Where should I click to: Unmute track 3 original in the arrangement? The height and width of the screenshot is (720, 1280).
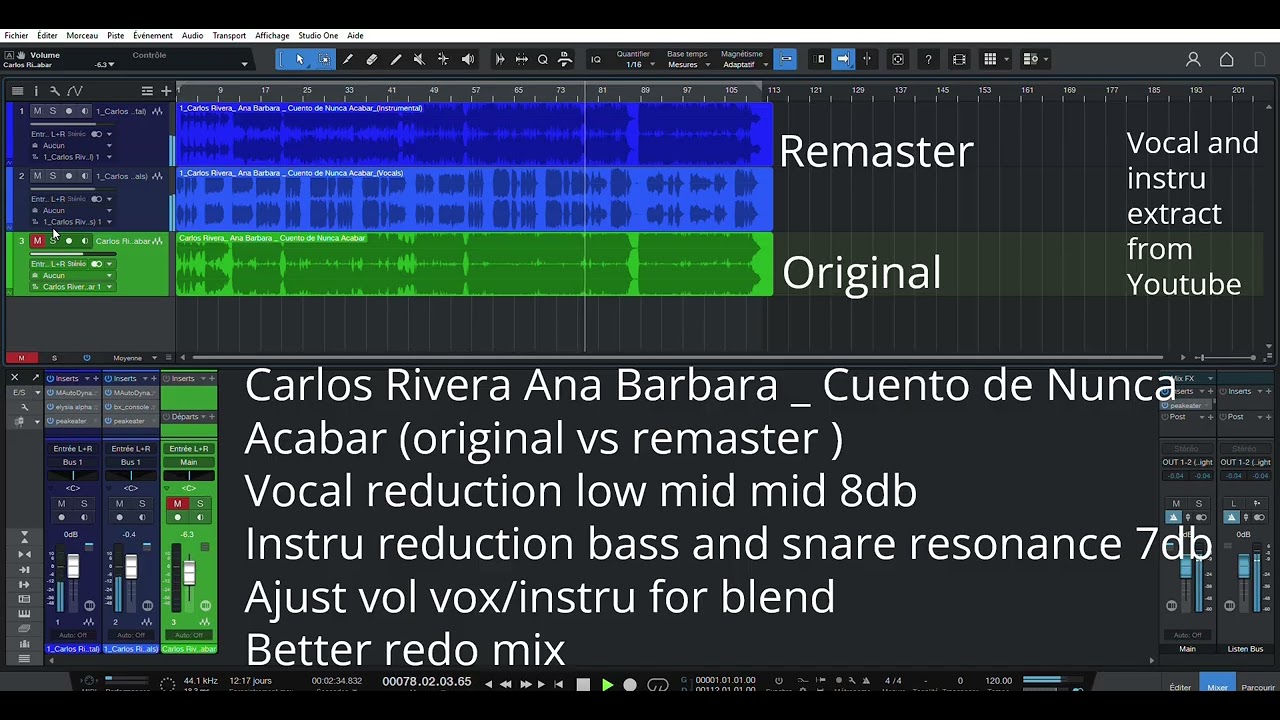click(x=38, y=241)
